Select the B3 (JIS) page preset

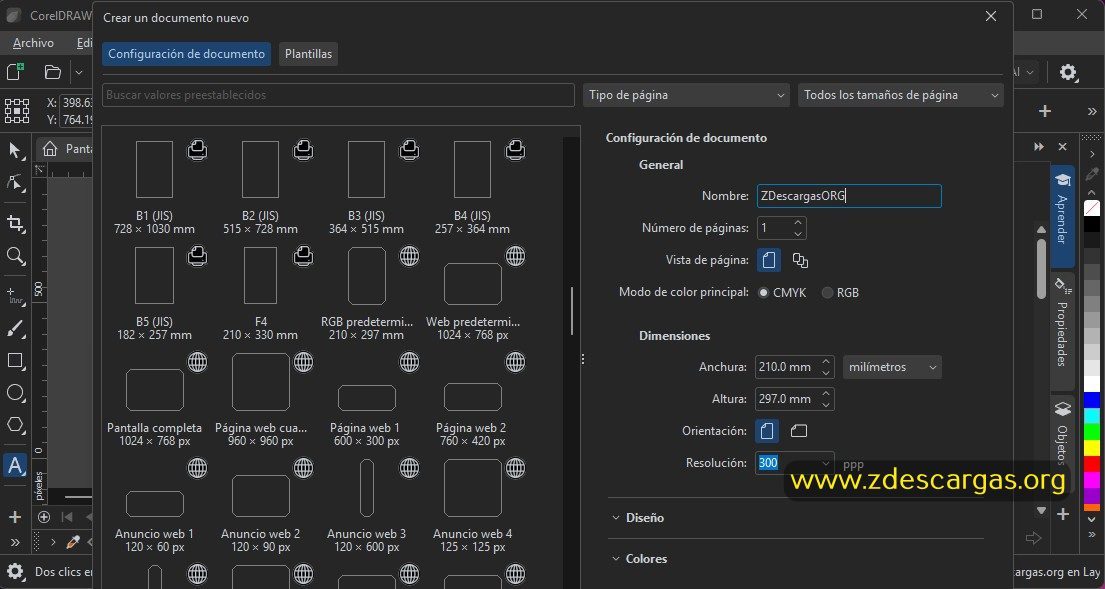click(x=366, y=187)
